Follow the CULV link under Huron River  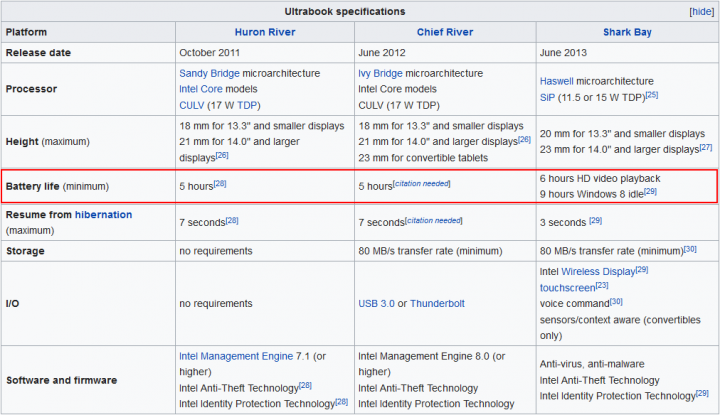191,106
